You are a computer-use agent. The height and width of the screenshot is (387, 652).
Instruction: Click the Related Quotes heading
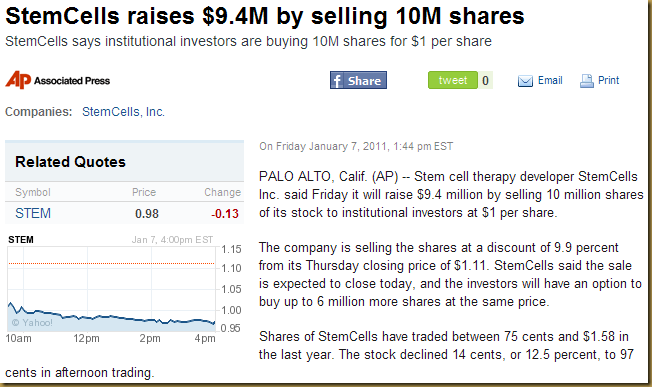(70, 162)
